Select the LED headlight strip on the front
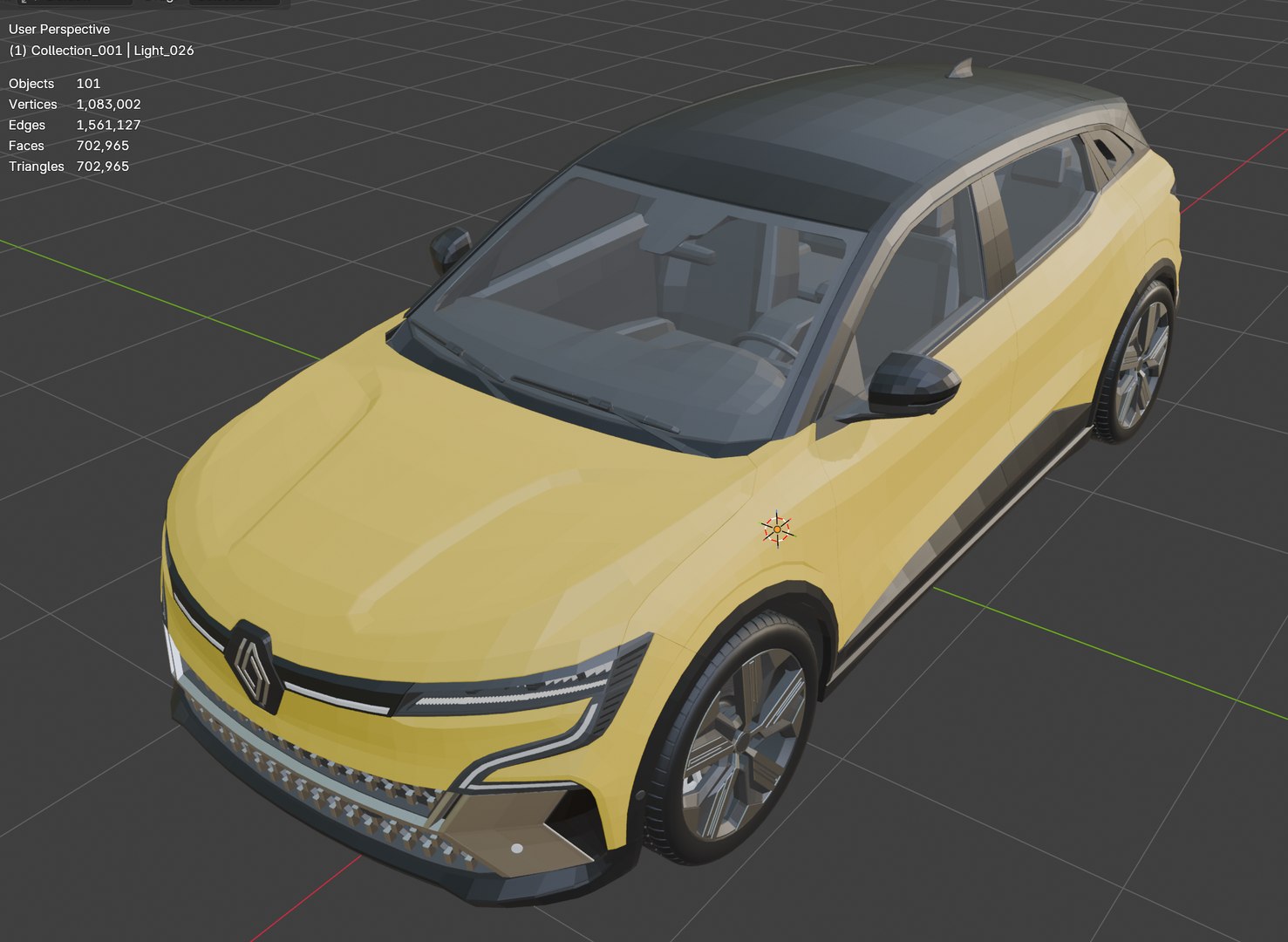The height and width of the screenshot is (942, 1288). click(x=515, y=695)
